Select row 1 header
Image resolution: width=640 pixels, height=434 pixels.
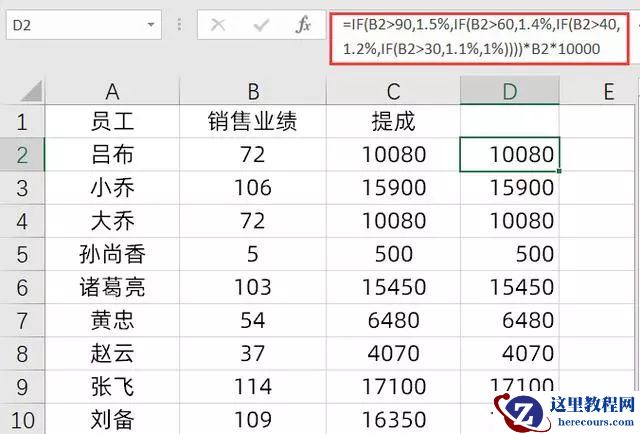click(22, 121)
